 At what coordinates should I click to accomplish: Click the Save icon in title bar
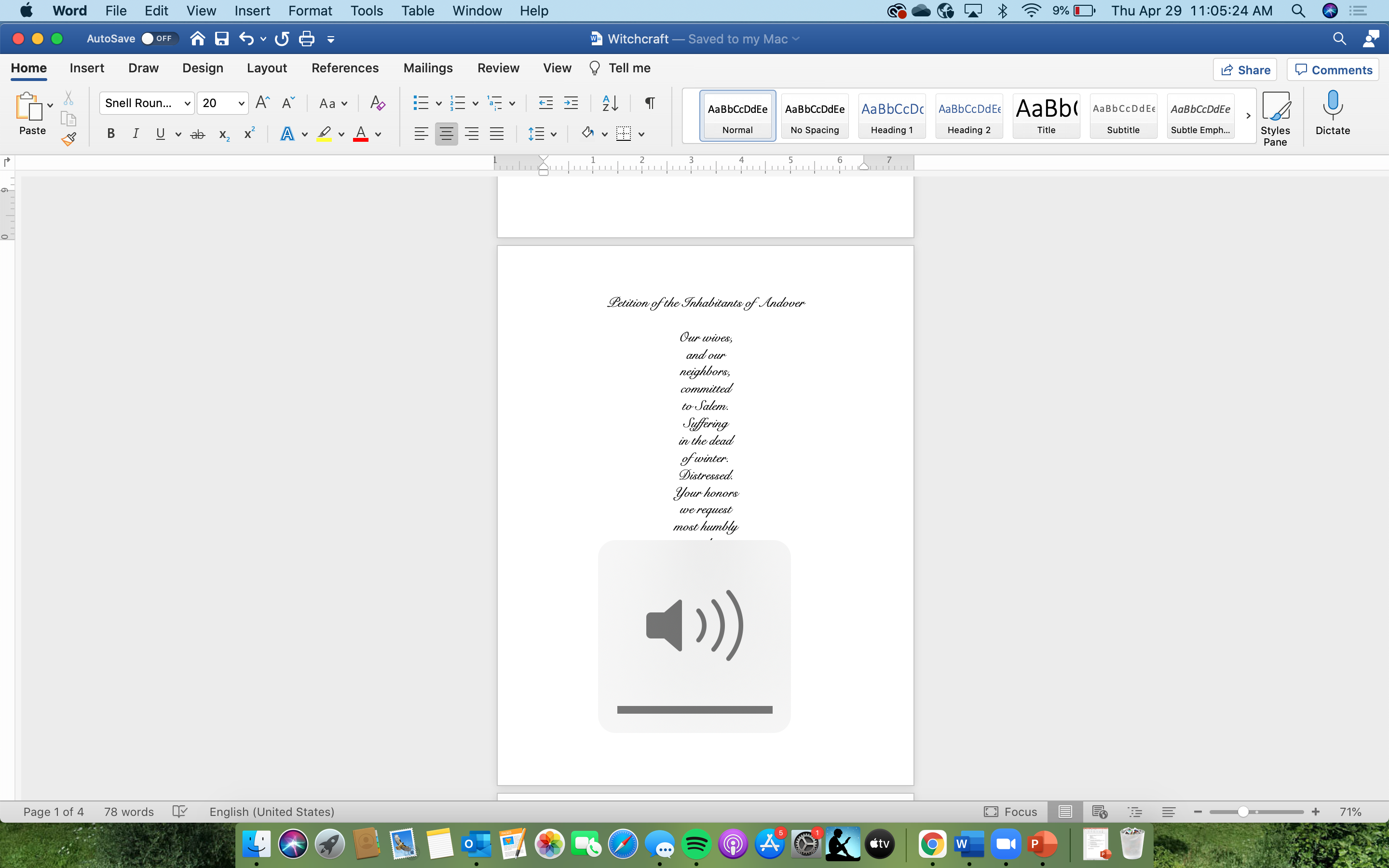(x=221, y=39)
